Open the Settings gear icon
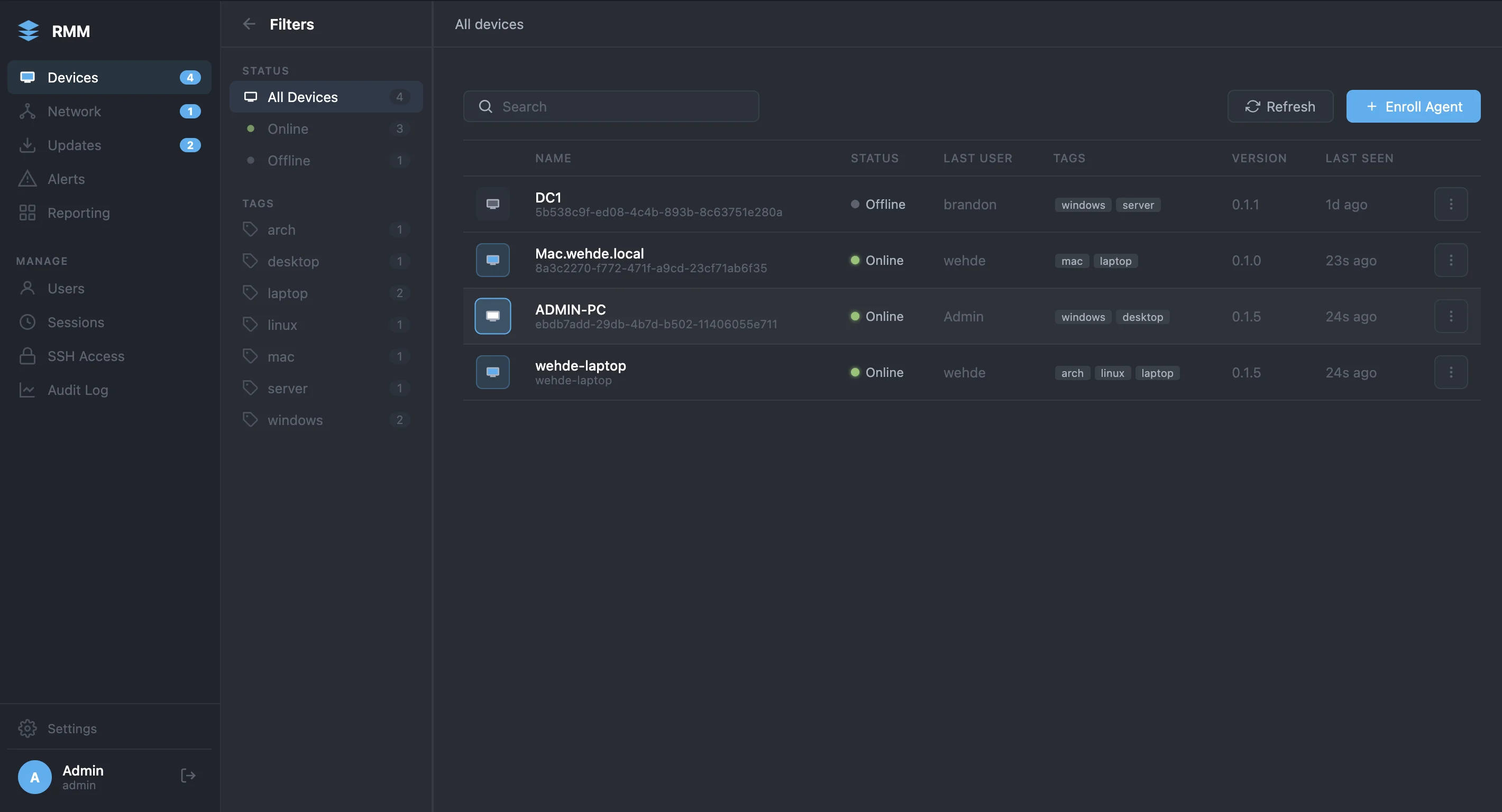Viewport: 1502px width, 812px height. [x=28, y=728]
